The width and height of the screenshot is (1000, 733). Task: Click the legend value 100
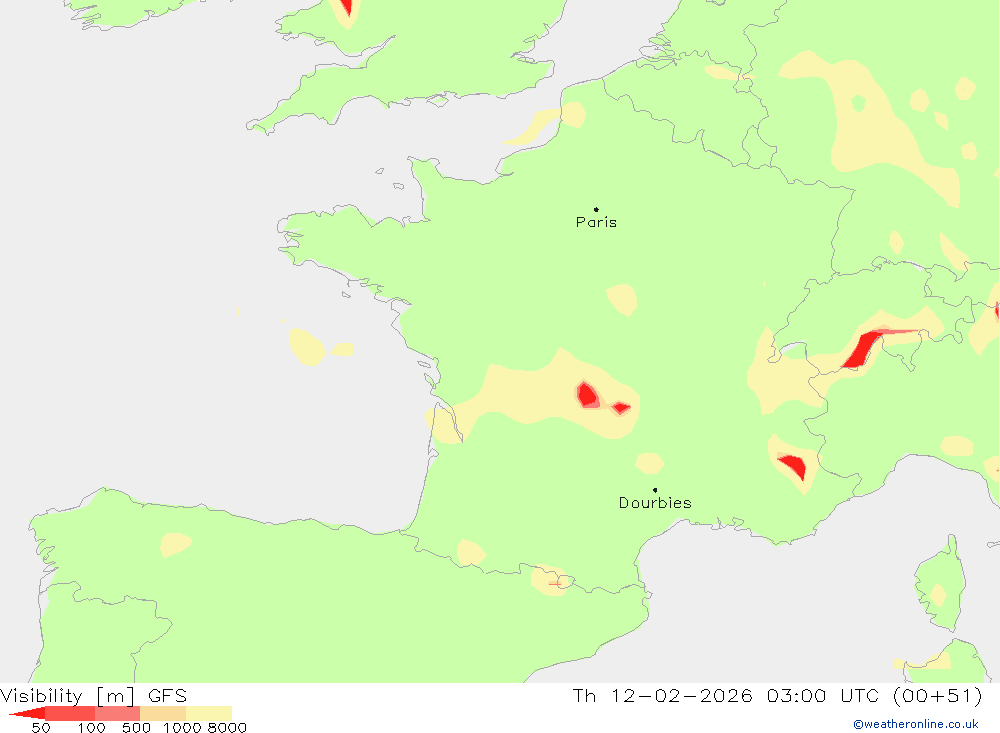click(91, 728)
